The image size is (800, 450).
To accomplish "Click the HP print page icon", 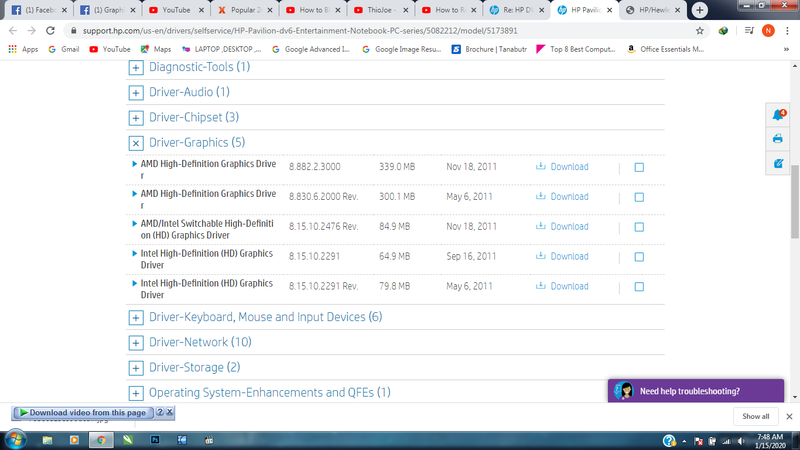I will [x=778, y=139].
